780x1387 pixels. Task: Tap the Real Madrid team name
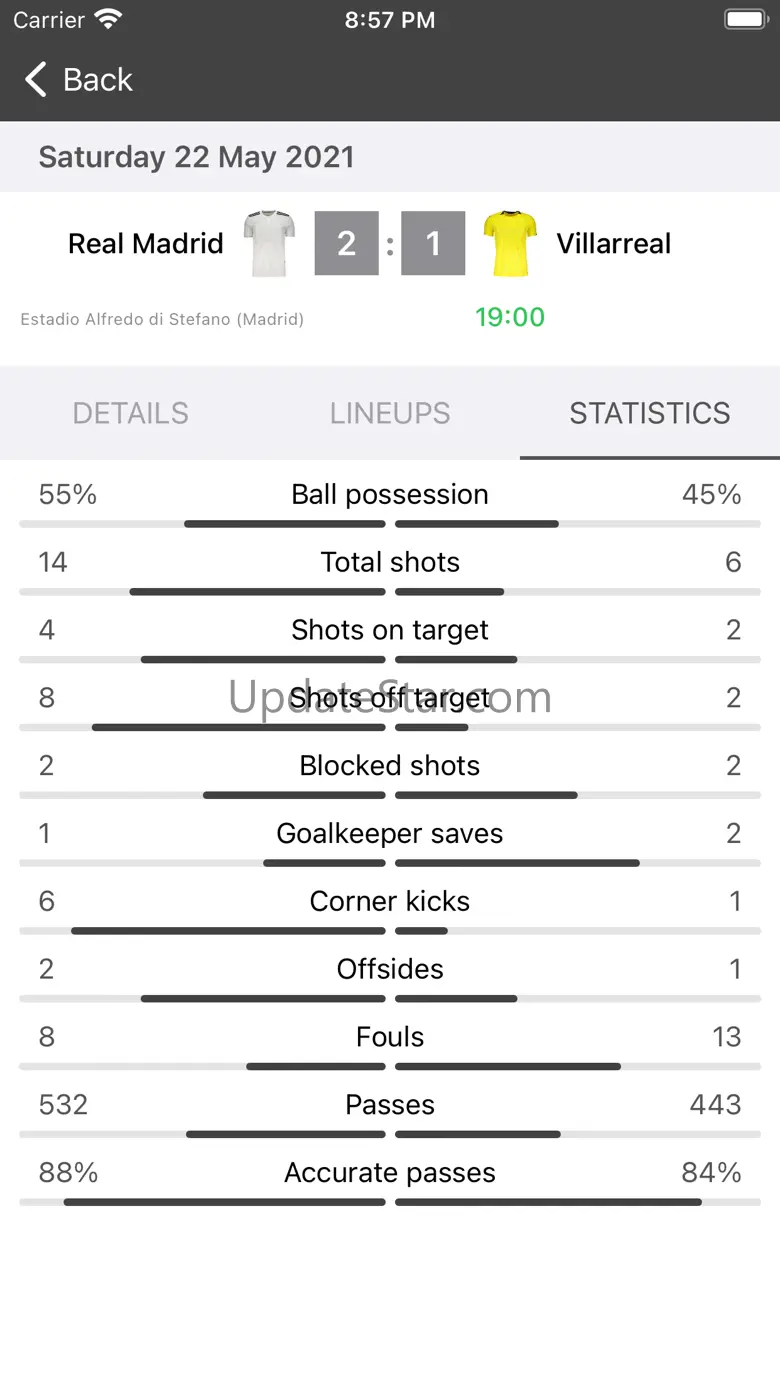pos(146,243)
